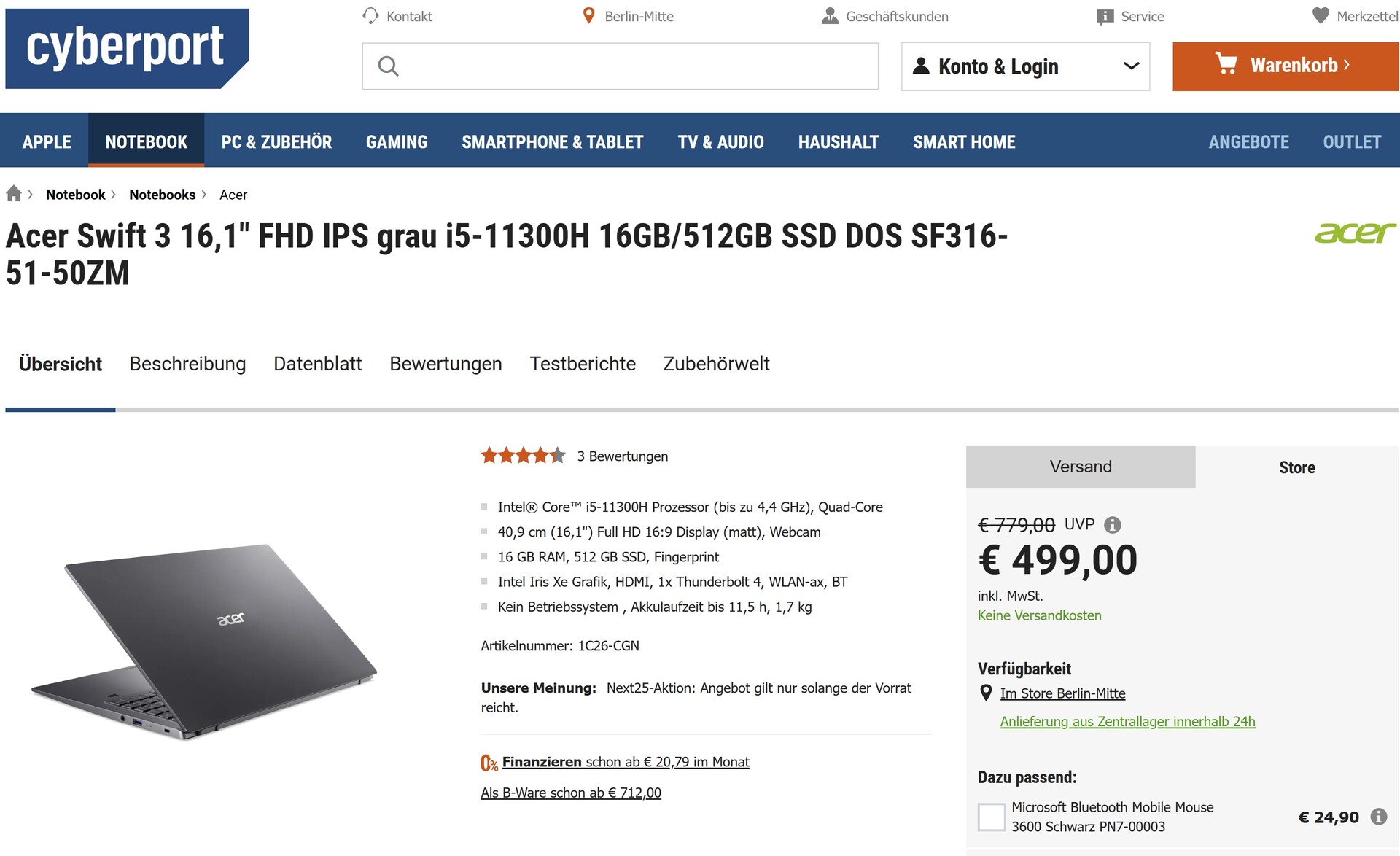Open the Notebook navigation menu
The width and height of the screenshot is (1400, 856).
pyautogui.click(x=146, y=141)
